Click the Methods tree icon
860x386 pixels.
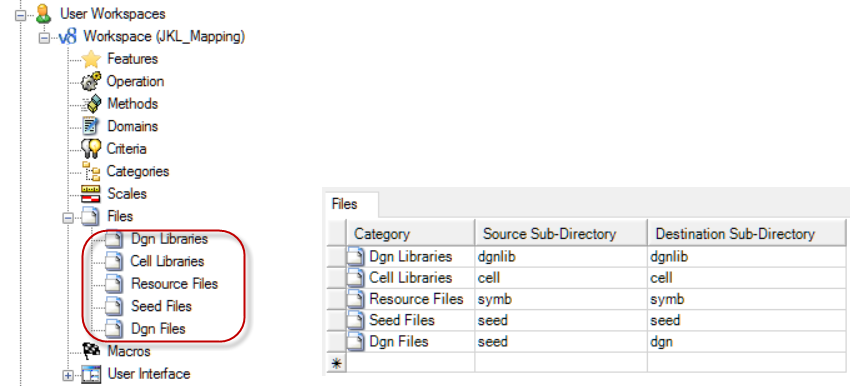point(91,104)
